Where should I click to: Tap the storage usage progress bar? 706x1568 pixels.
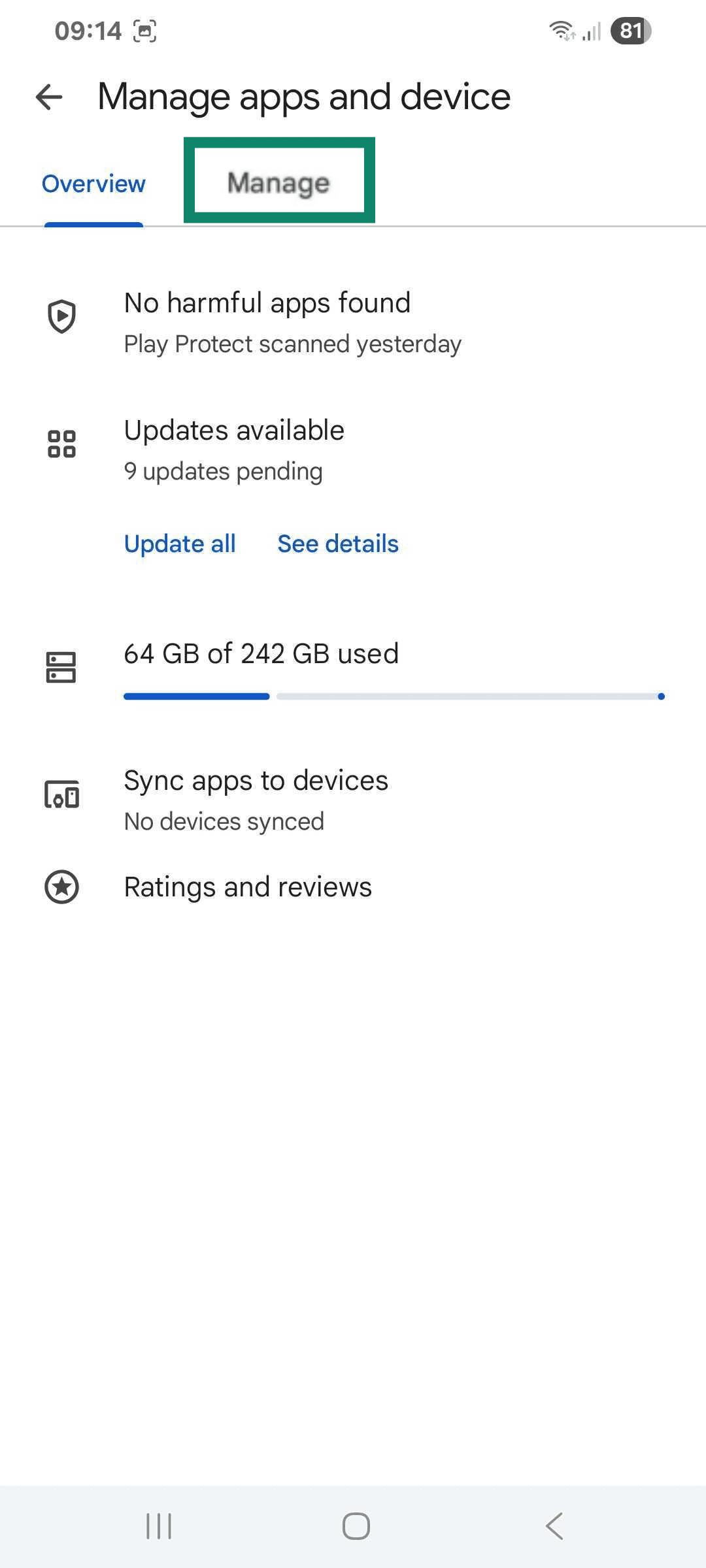394,696
